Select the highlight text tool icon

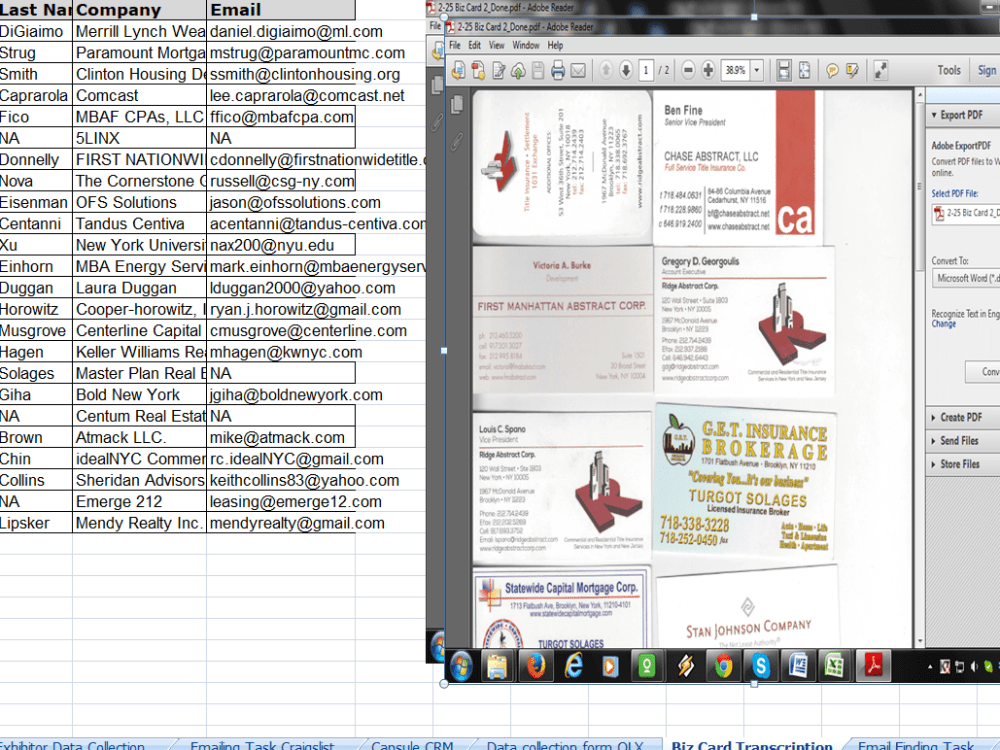pyautogui.click(x=853, y=70)
